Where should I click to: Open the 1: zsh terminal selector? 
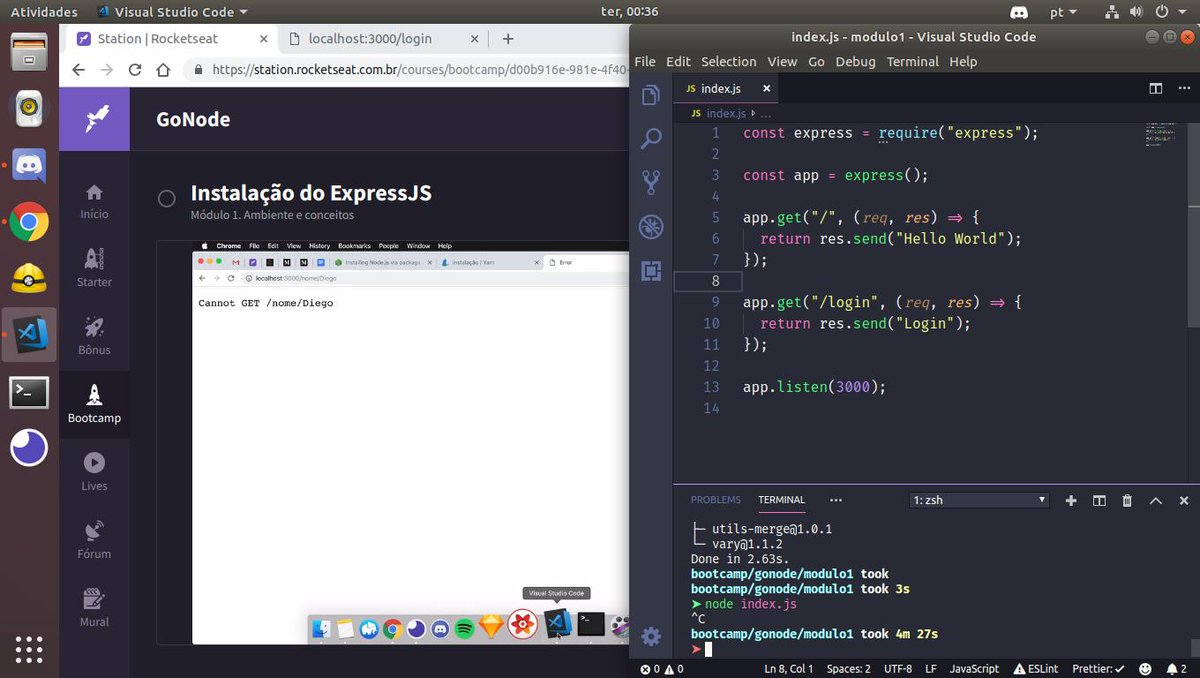(x=979, y=500)
